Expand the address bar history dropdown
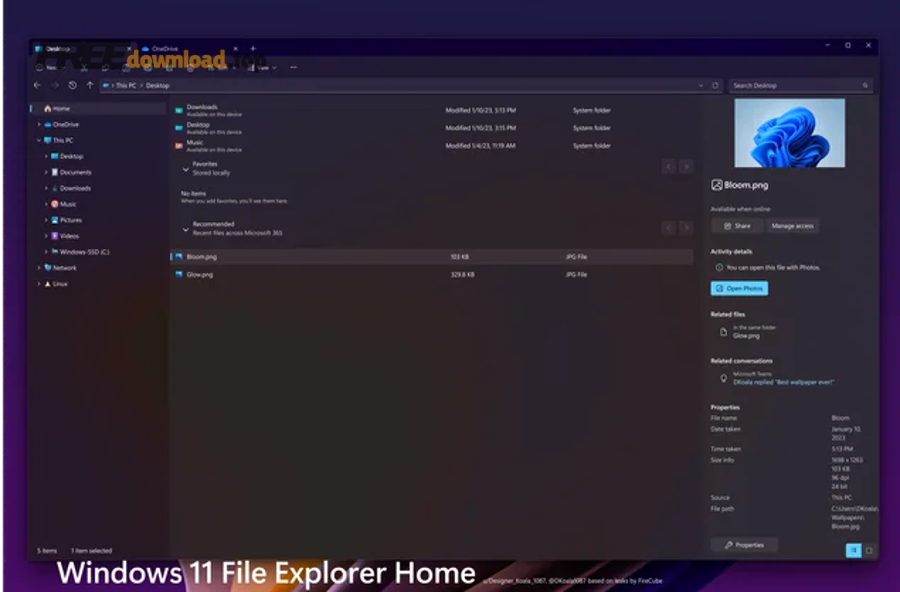The height and width of the screenshot is (592, 900). coord(700,86)
